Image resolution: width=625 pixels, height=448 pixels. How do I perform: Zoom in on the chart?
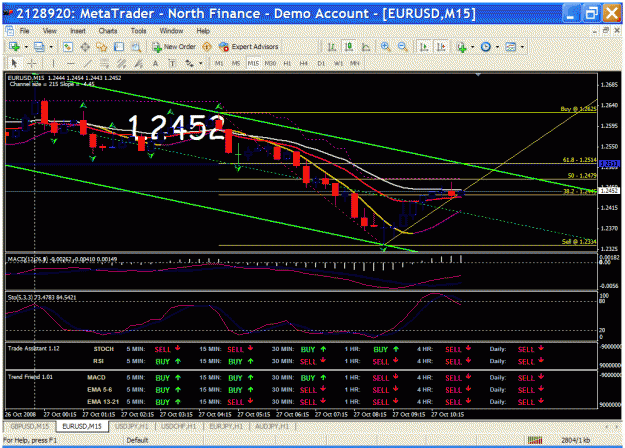(x=385, y=47)
